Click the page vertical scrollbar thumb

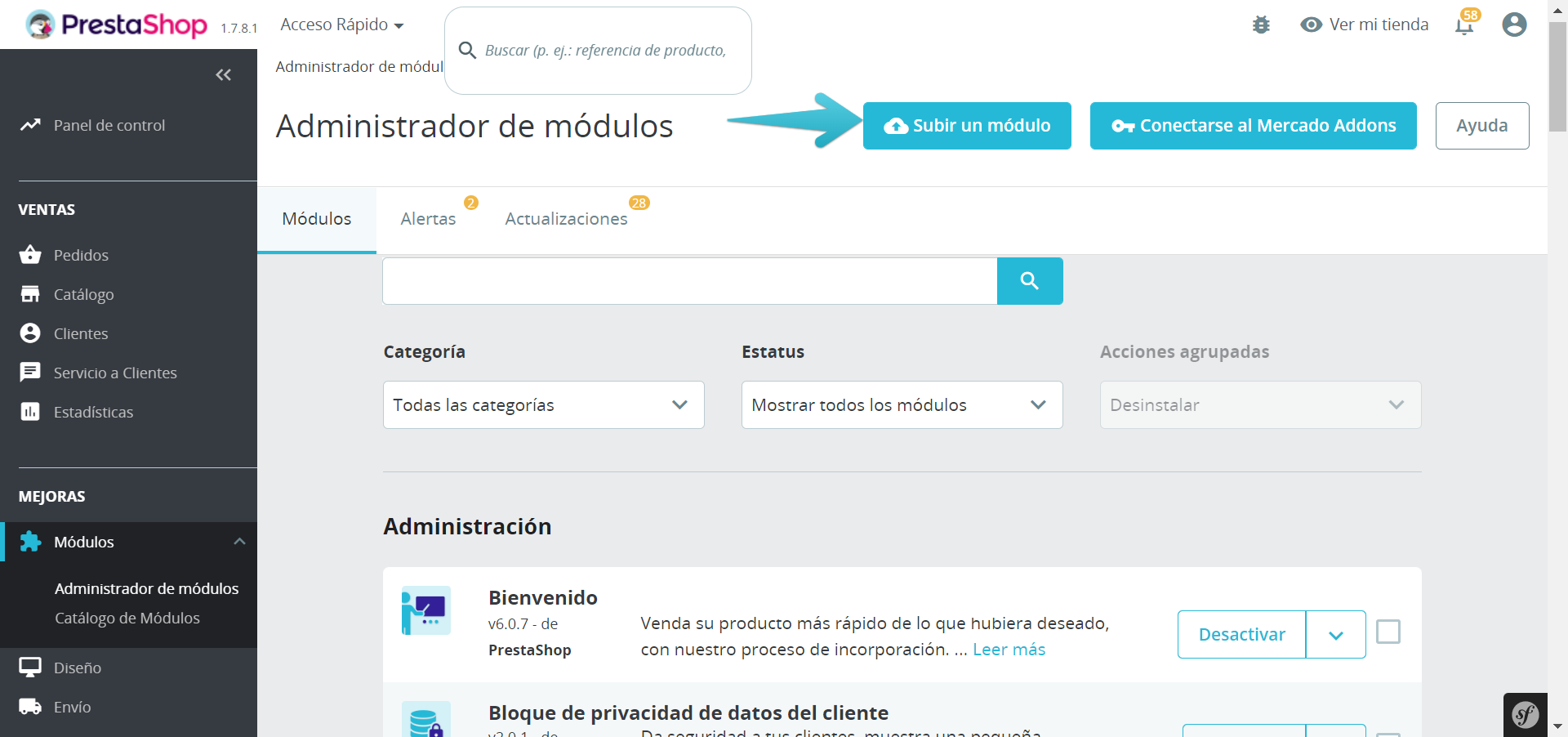[1557, 77]
